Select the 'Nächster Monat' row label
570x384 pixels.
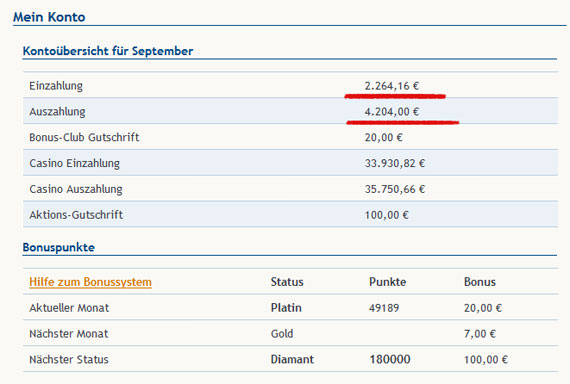coord(69,334)
